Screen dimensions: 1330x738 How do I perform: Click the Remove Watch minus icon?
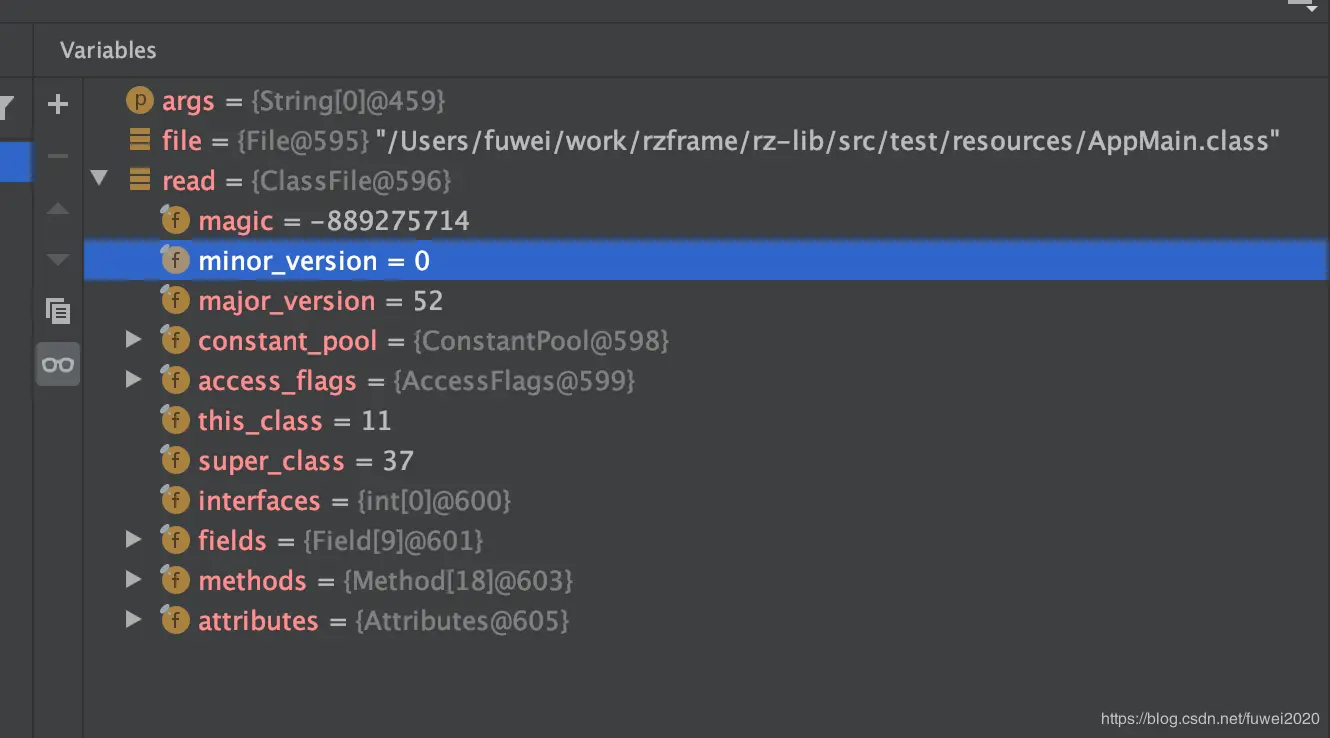click(58, 156)
